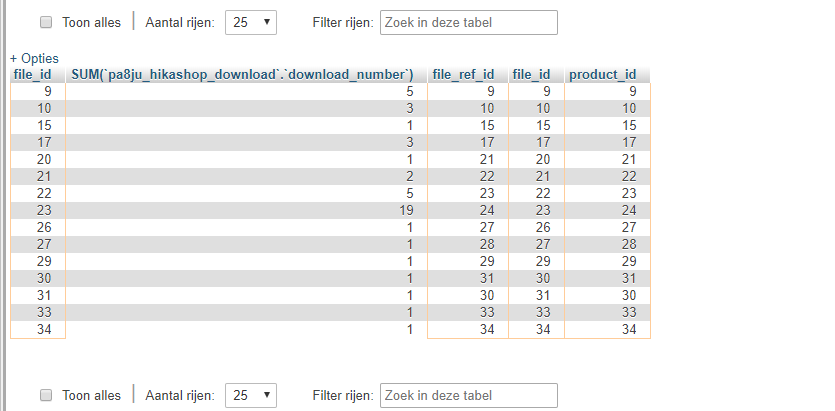
Task: Select file_ref_id cell with value 33
Action: (468, 313)
